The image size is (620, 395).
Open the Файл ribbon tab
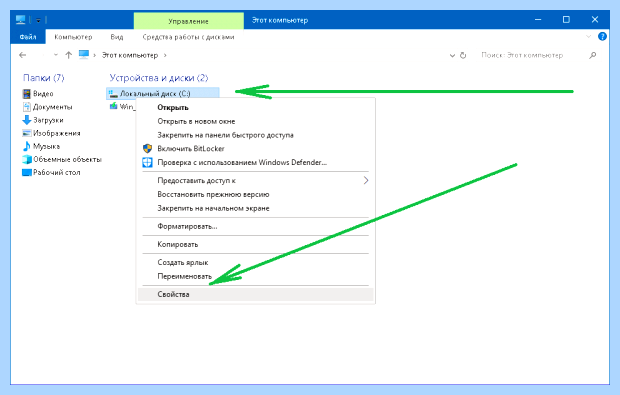tap(28, 37)
